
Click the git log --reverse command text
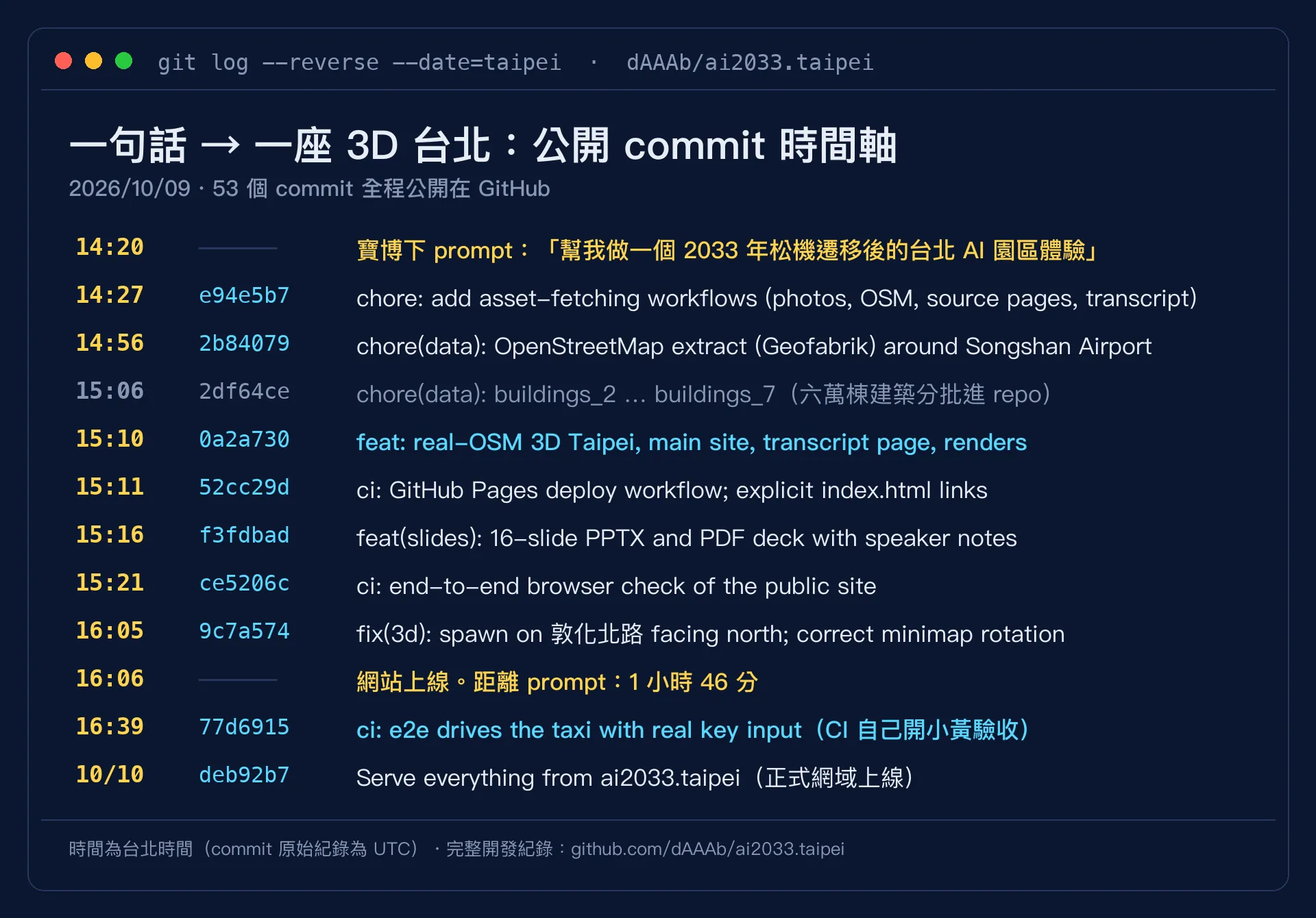pyautogui.click(x=359, y=62)
